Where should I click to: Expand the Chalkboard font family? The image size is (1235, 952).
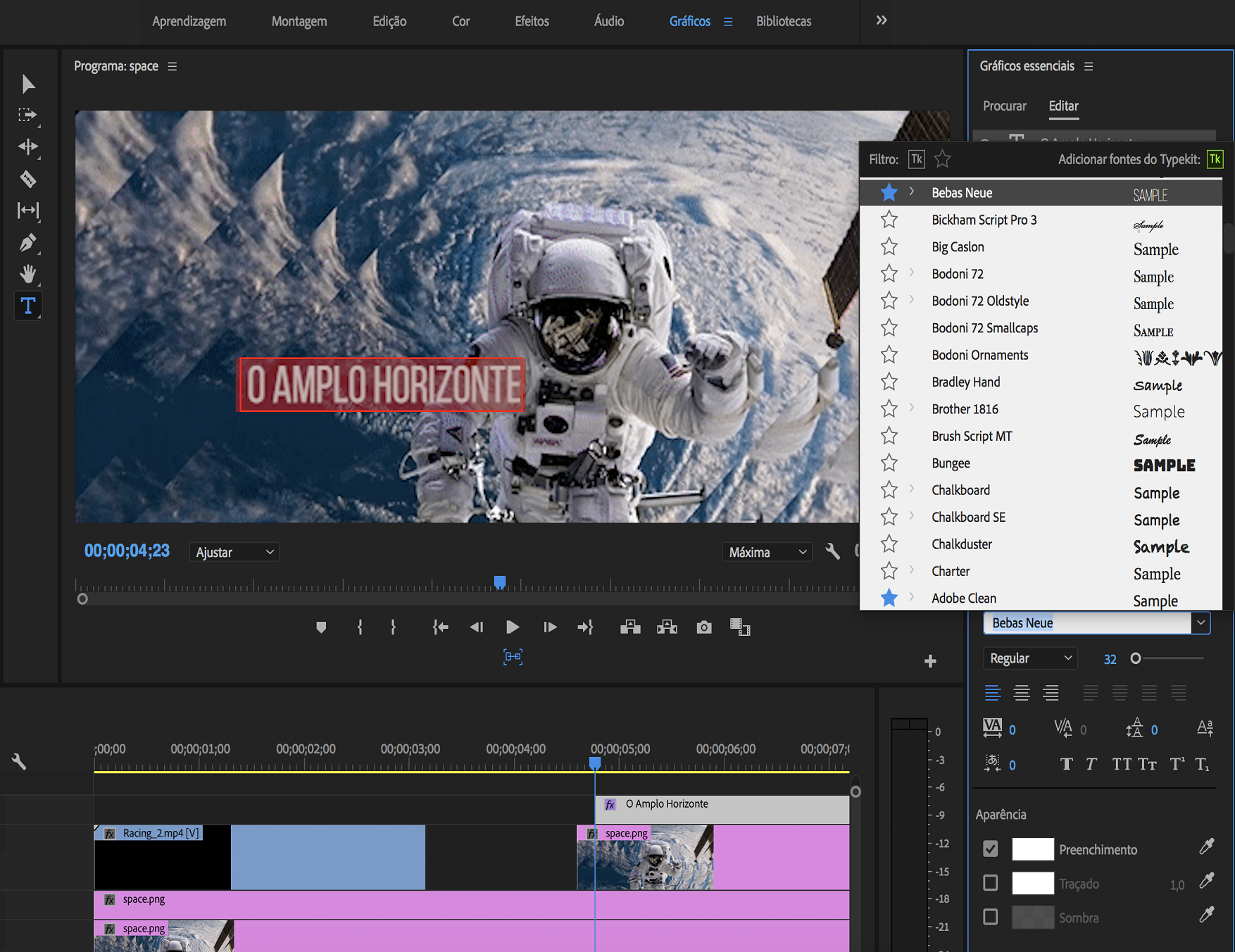point(912,489)
